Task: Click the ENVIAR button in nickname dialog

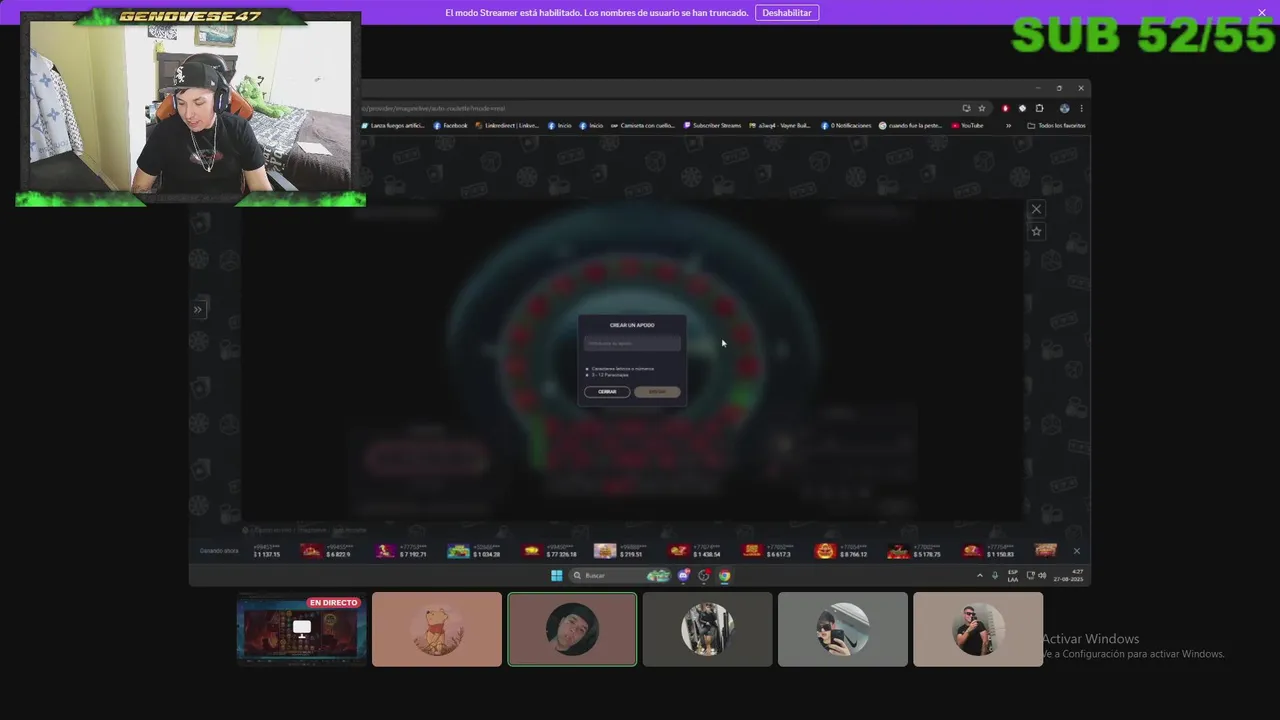Action: click(657, 392)
